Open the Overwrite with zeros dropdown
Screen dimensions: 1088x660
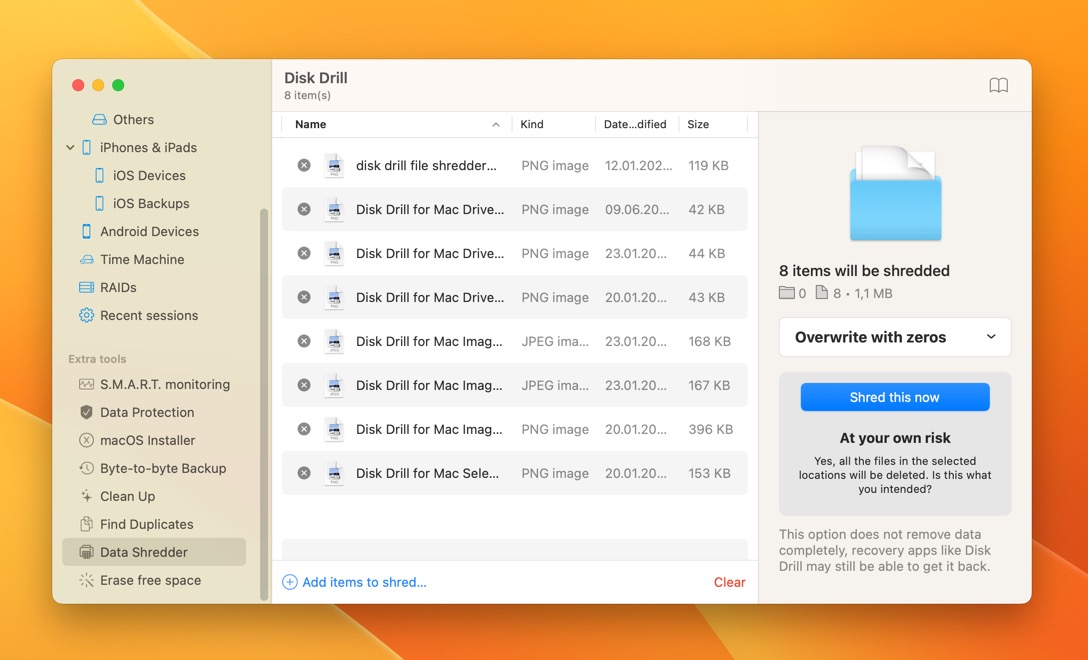point(895,337)
